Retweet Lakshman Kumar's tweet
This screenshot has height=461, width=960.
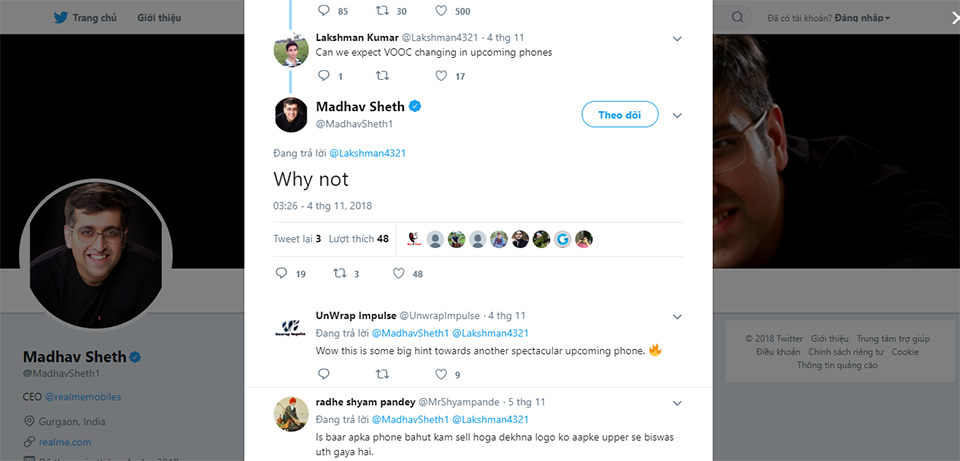coord(382,76)
